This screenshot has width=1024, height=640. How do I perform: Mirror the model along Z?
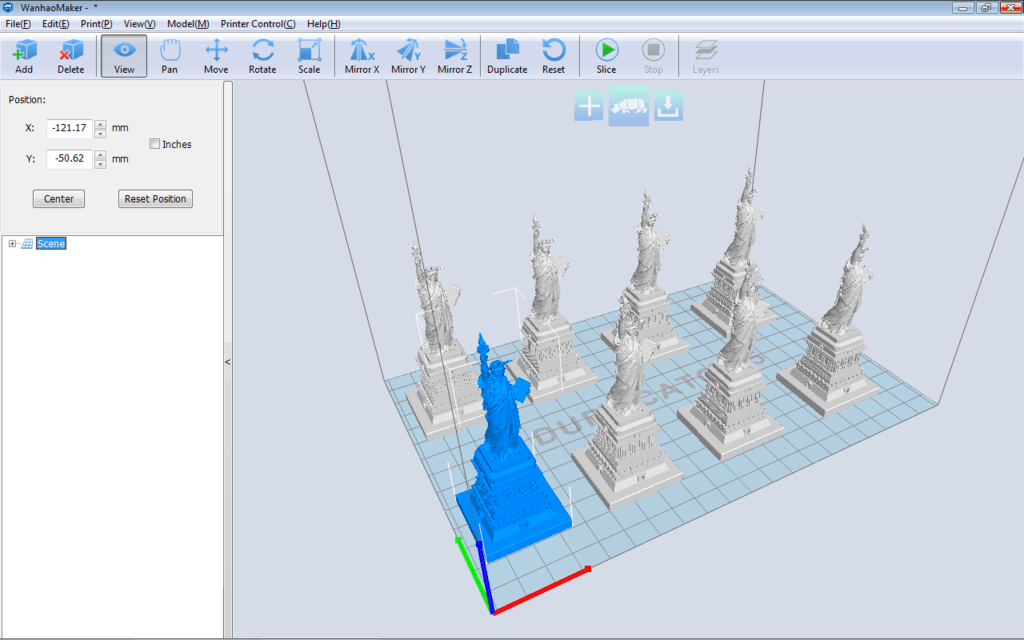click(x=455, y=56)
